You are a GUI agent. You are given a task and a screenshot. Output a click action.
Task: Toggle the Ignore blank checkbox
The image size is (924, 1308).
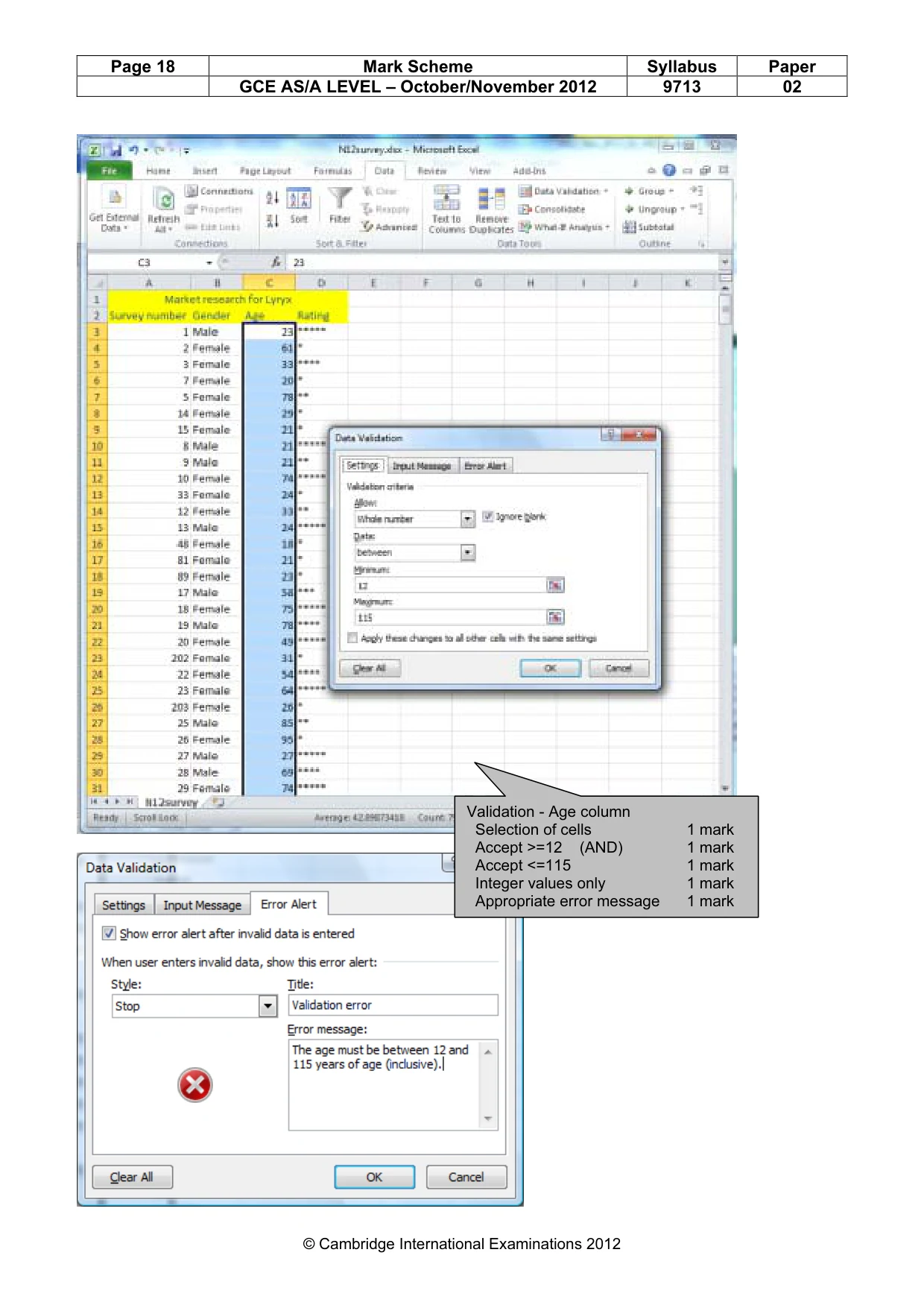(488, 516)
